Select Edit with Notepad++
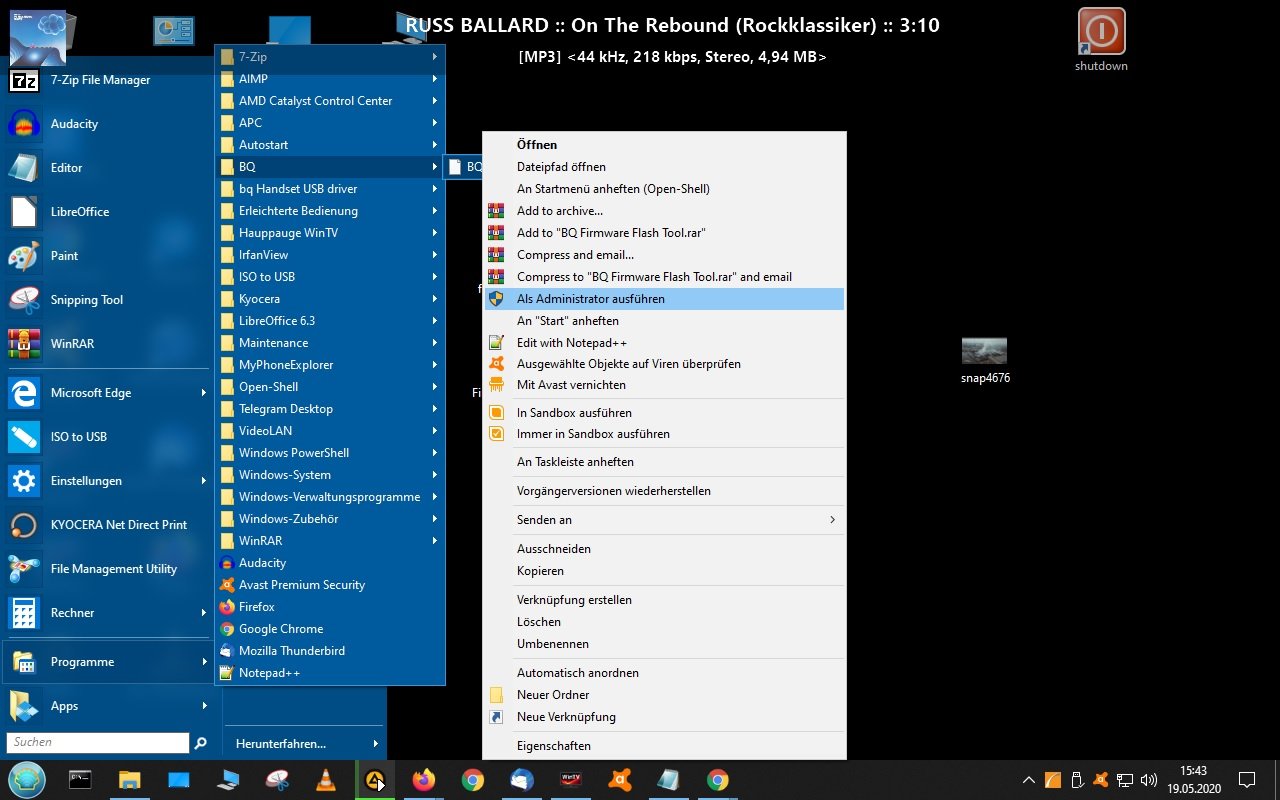Viewport: 1280px width, 800px height. coord(664,343)
